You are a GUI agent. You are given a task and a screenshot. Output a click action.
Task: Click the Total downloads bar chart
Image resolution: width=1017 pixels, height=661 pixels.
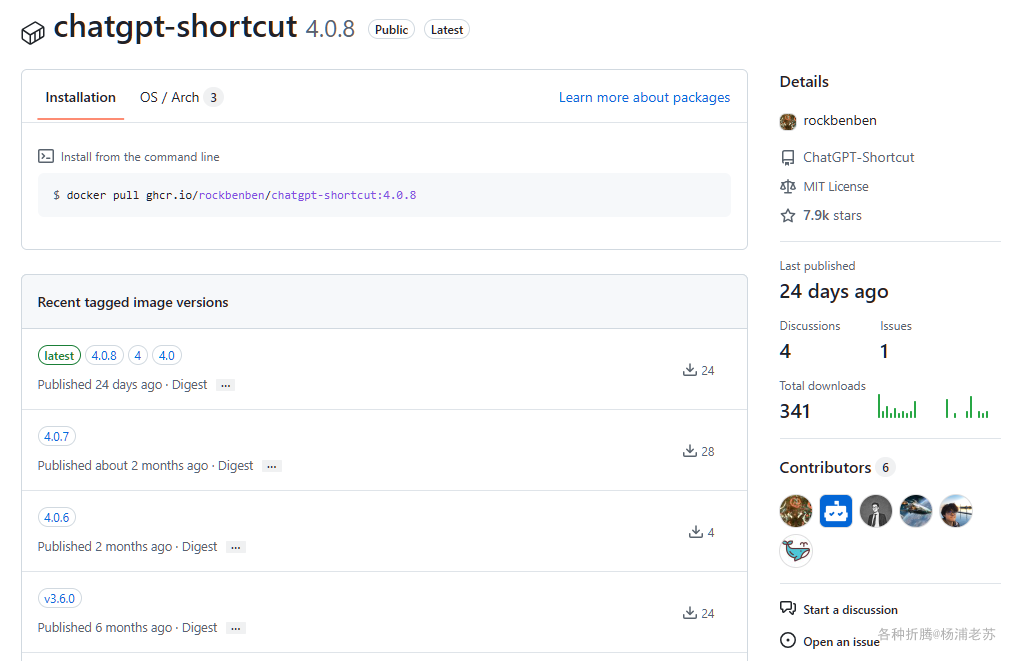point(933,407)
